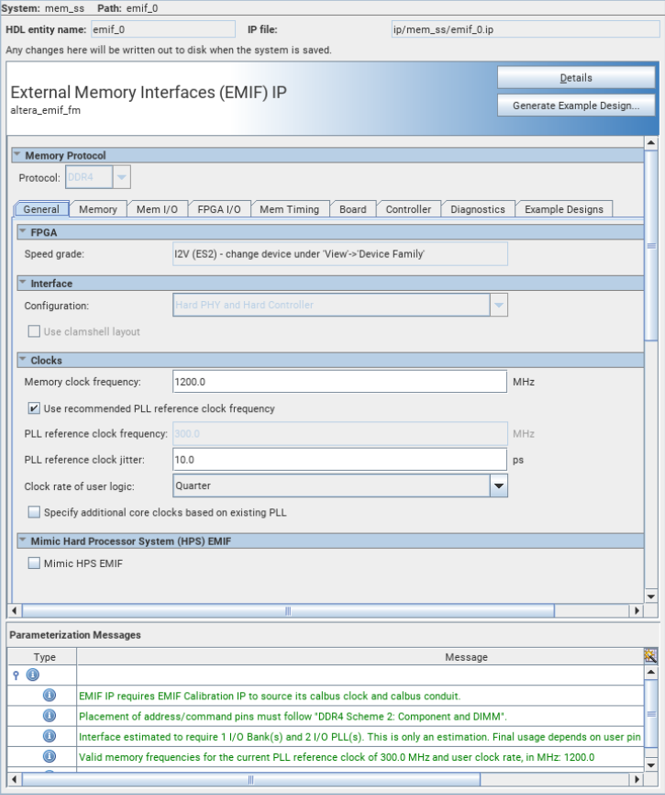Collapse the info message group toggle
The image size is (665, 795).
16,675
